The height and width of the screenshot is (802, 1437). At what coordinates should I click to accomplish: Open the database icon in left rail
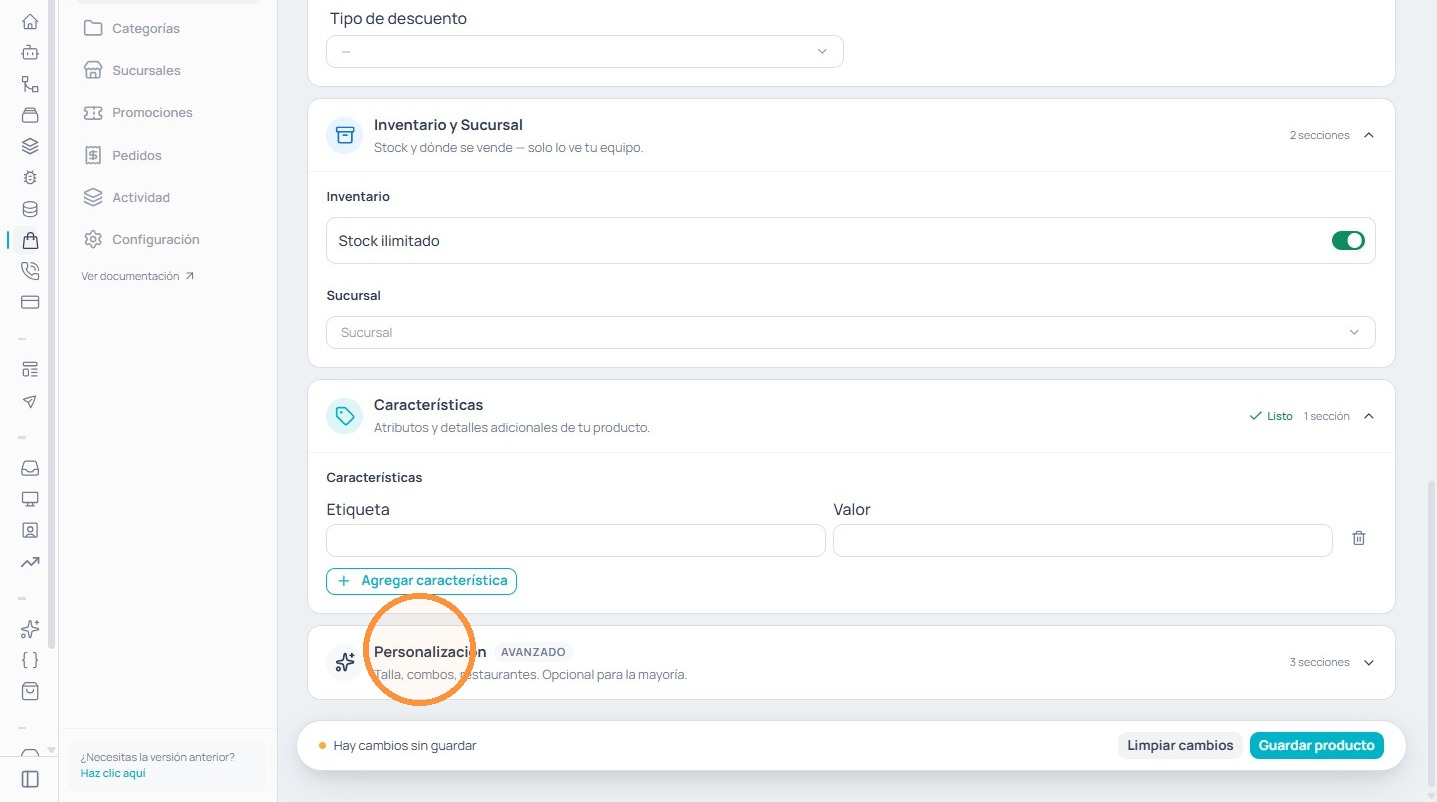(x=30, y=209)
